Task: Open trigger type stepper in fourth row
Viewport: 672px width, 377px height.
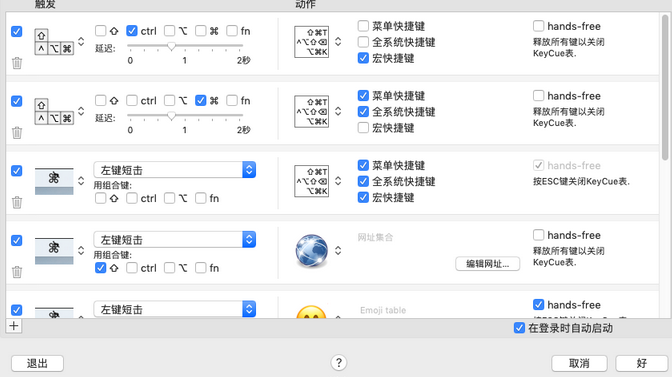Action: (81, 251)
